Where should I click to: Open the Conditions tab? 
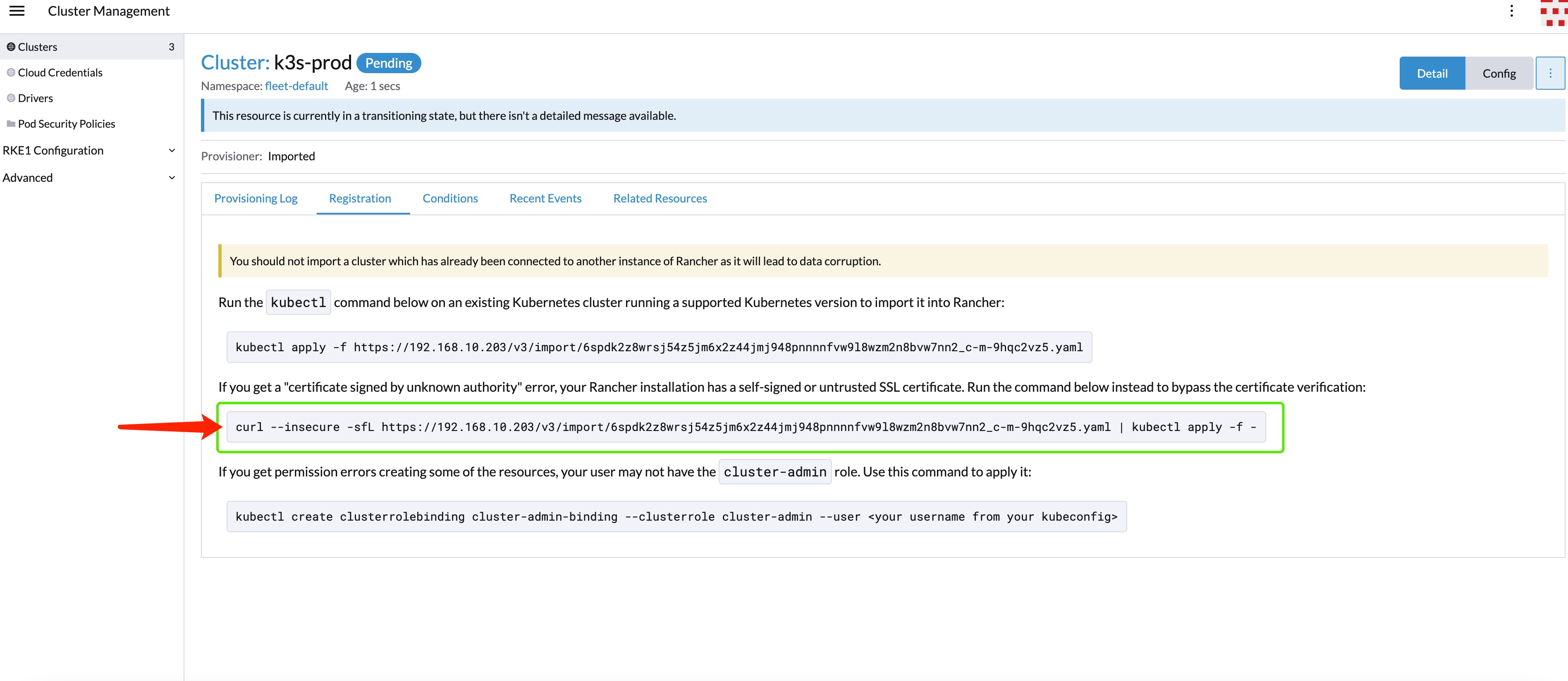(x=450, y=198)
